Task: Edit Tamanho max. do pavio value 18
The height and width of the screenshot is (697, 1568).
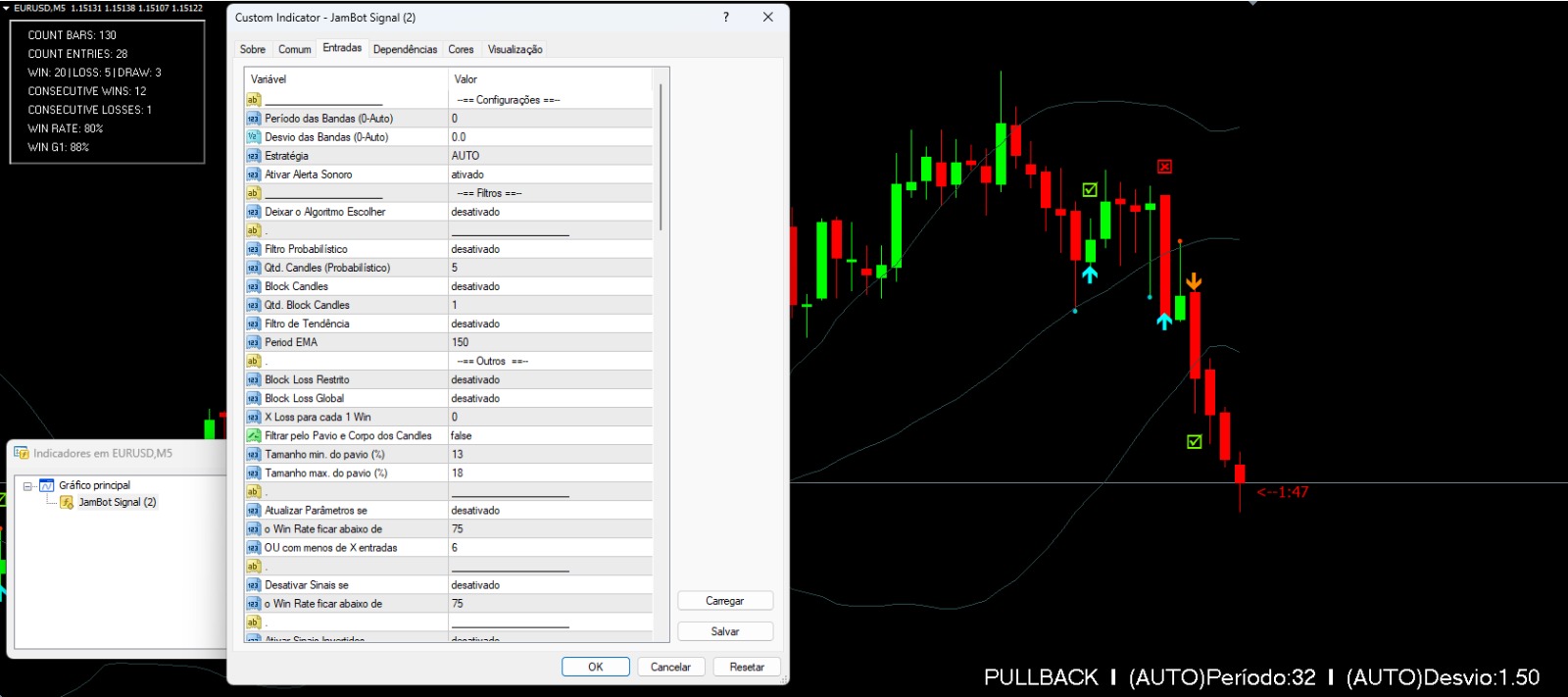Action: pos(550,473)
